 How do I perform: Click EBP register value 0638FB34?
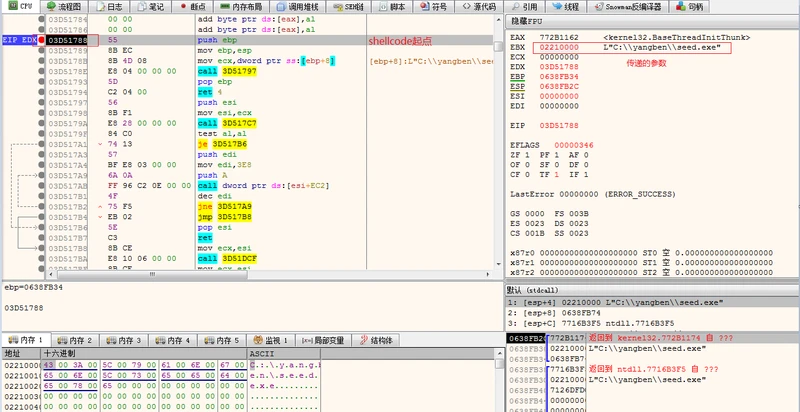click(x=559, y=77)
